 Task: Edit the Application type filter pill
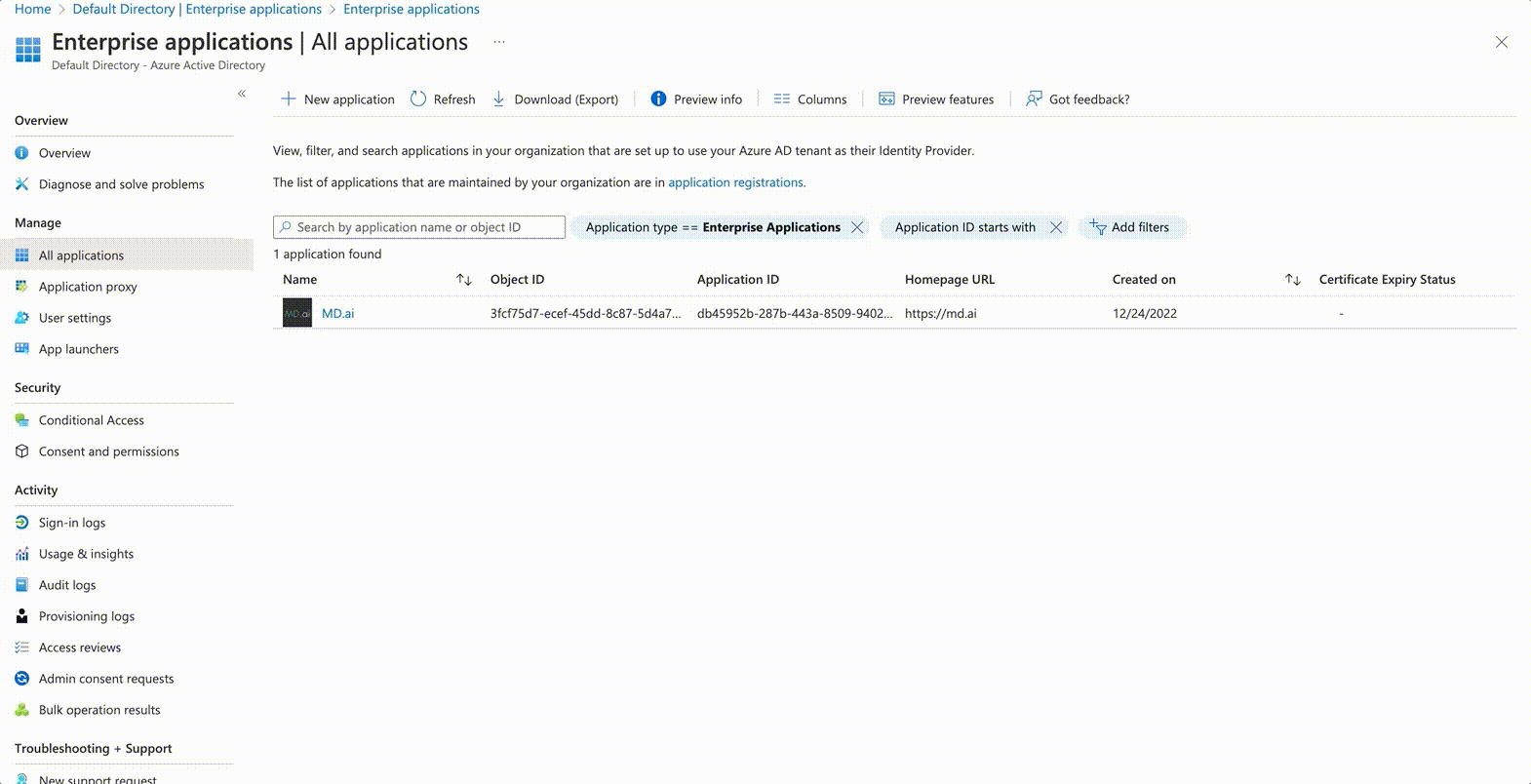pos(713,227)
